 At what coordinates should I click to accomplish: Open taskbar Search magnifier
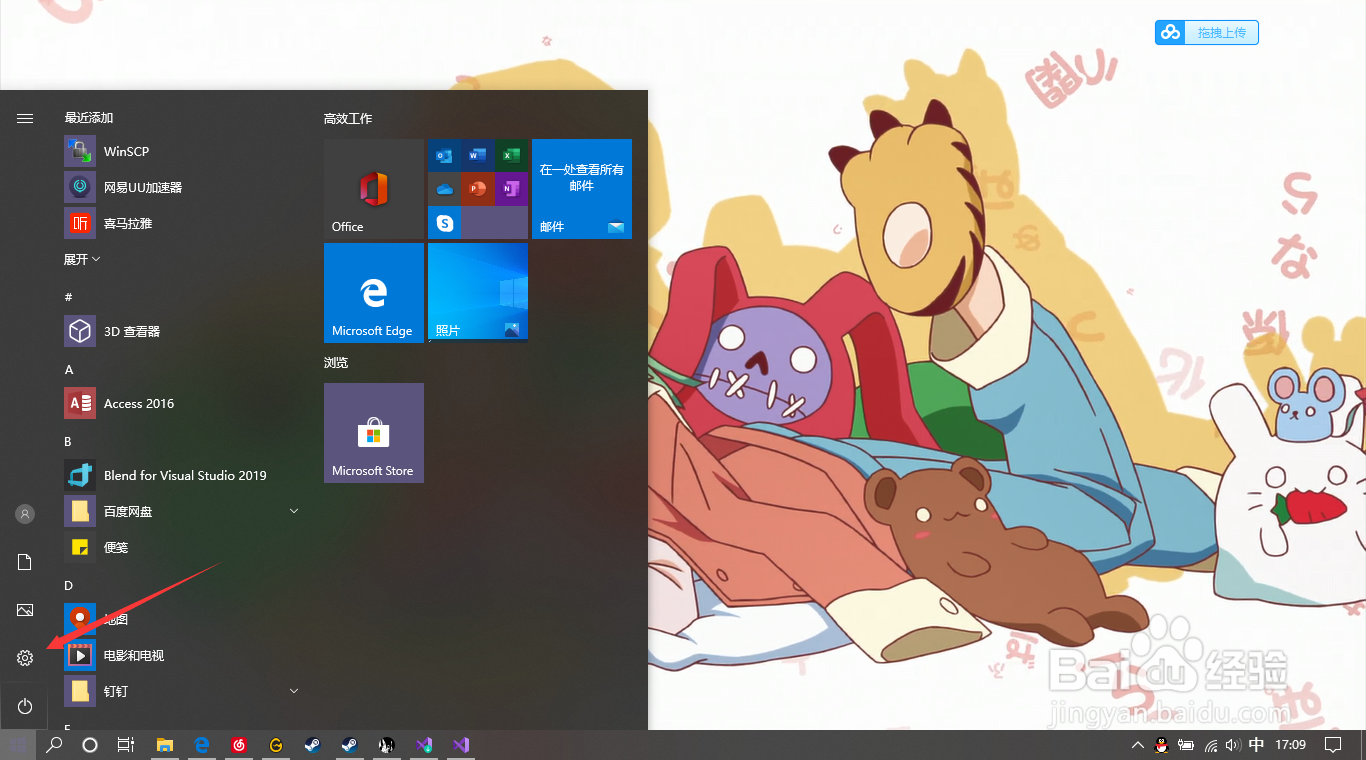55,745
